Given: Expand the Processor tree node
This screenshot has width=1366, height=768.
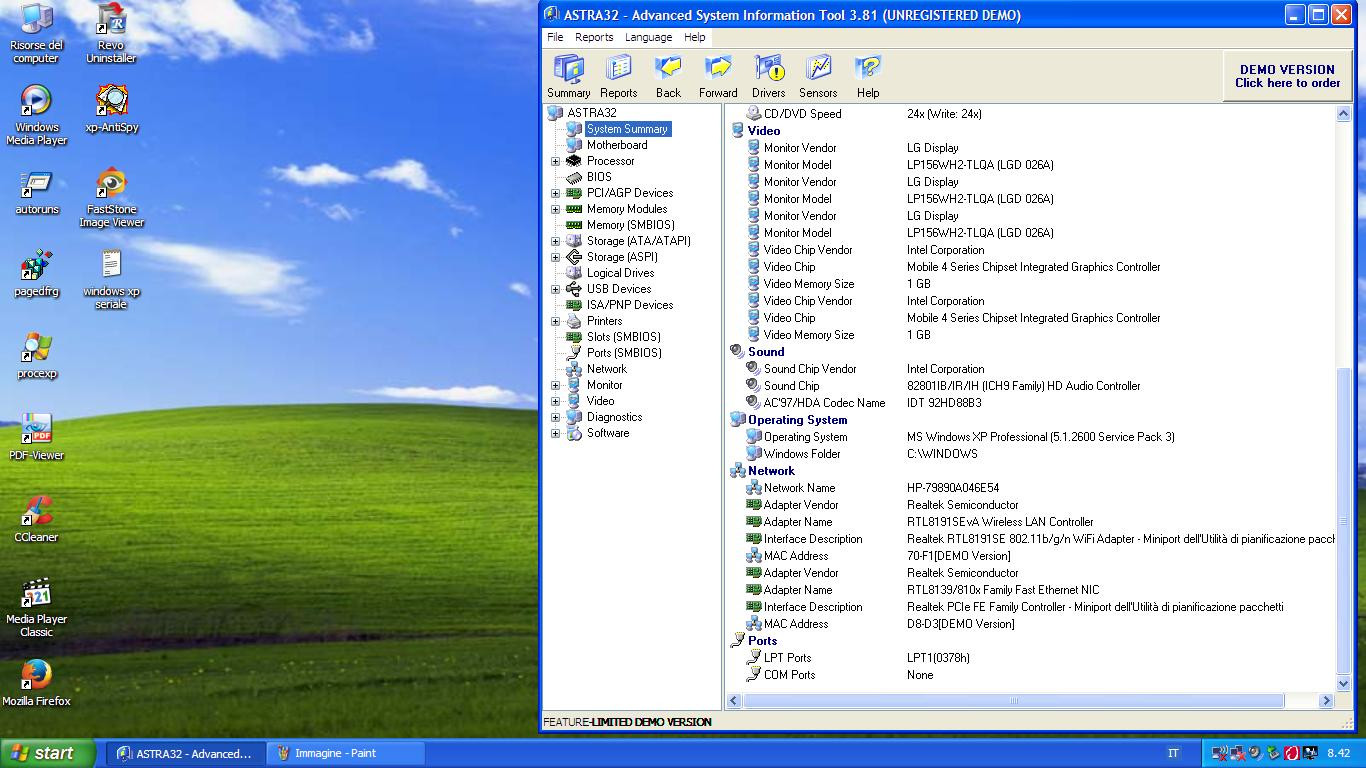Looking at the screenshot, I should tap(556, 161).
